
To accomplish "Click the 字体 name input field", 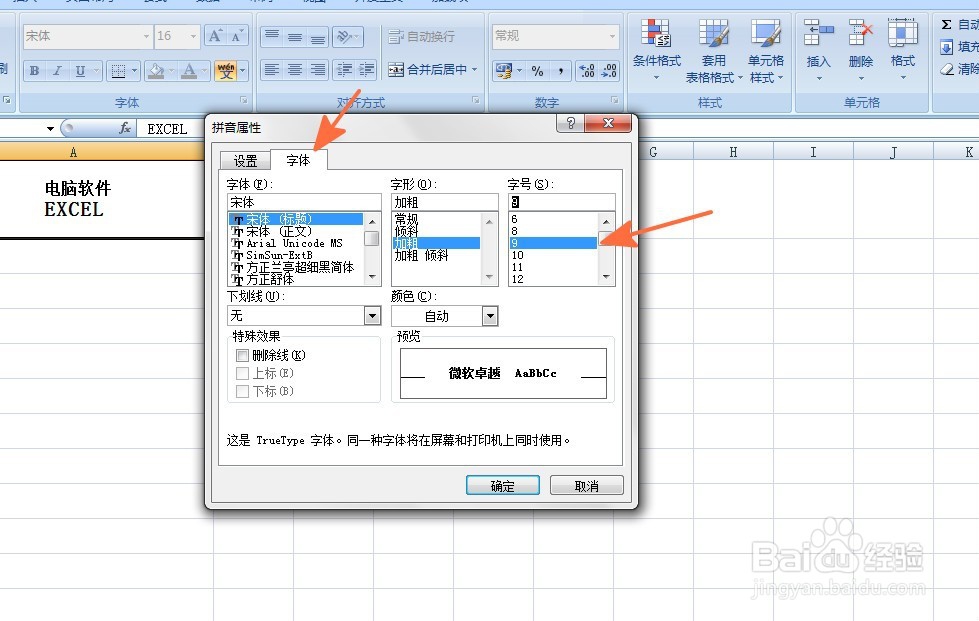I will [304, 202].
